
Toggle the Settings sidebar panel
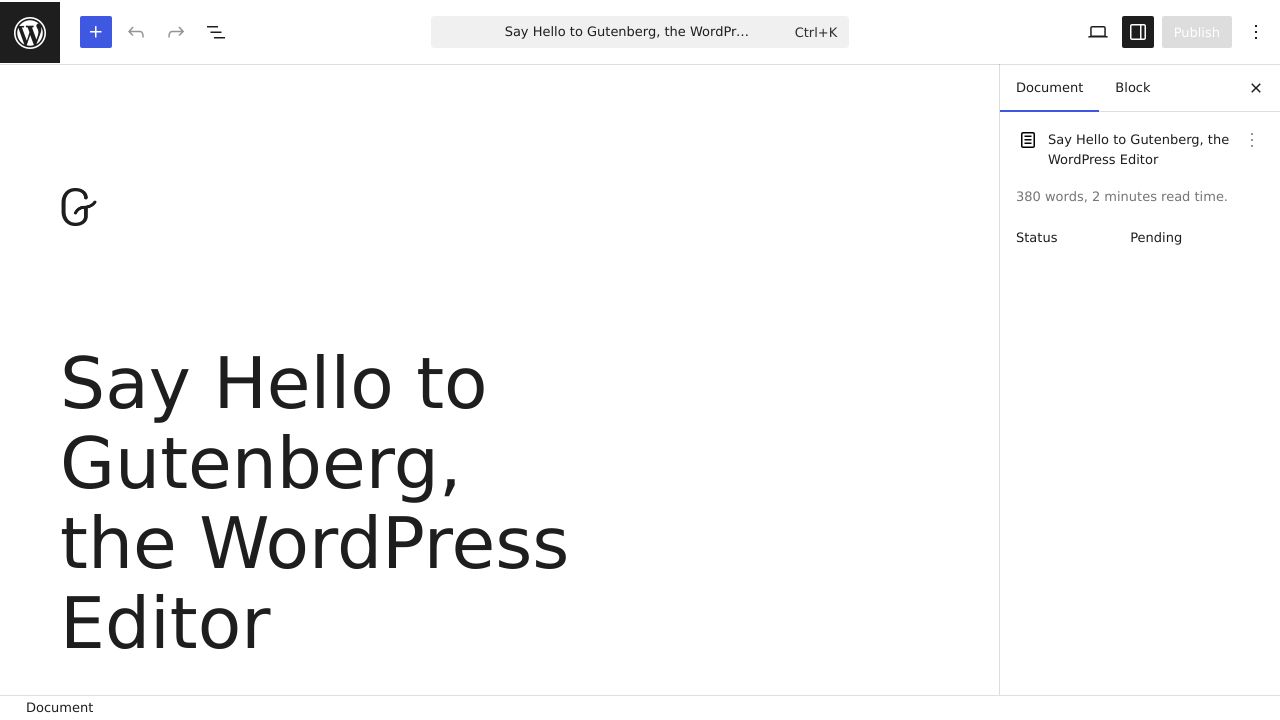coord(1138,32)
